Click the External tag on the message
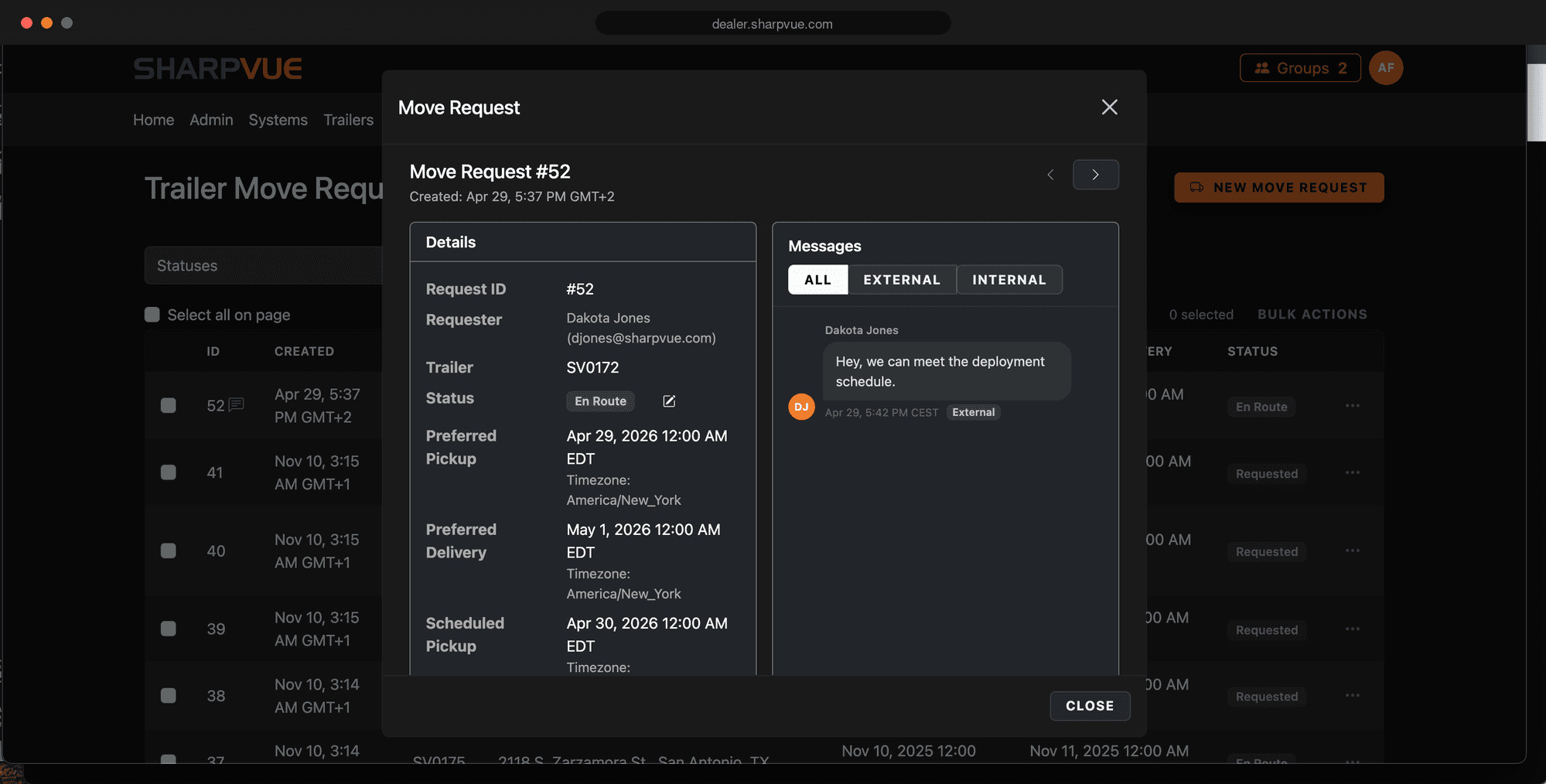The width and height of the screenshot is (1546, 784). point(973,412)
